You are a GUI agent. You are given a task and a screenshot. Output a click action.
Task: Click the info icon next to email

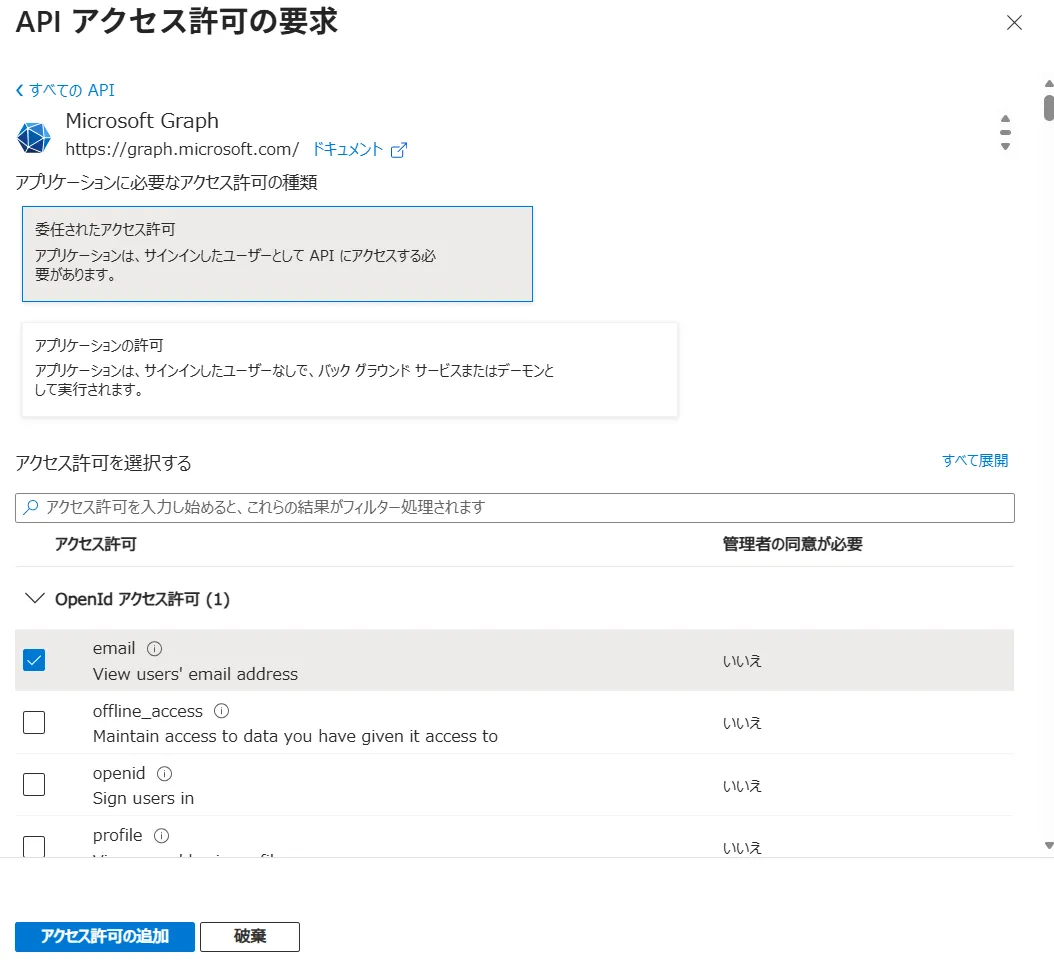pos(154,647)
